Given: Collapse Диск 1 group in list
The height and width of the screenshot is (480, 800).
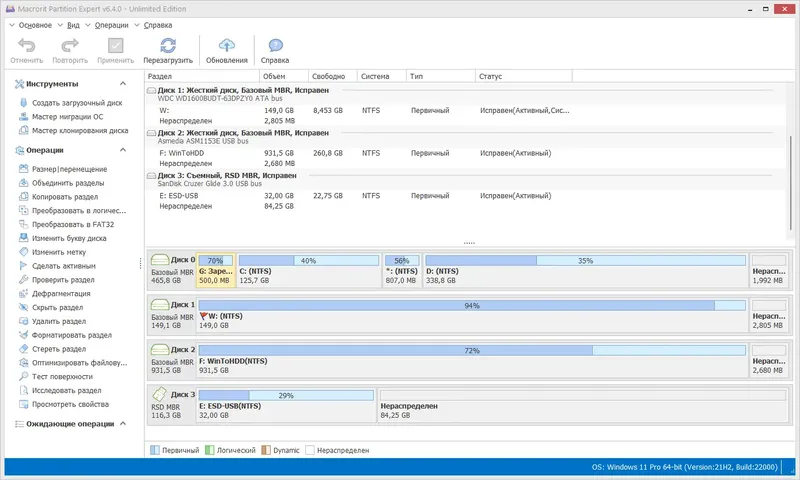Looking at the screenshot, I should click(152, 90).
